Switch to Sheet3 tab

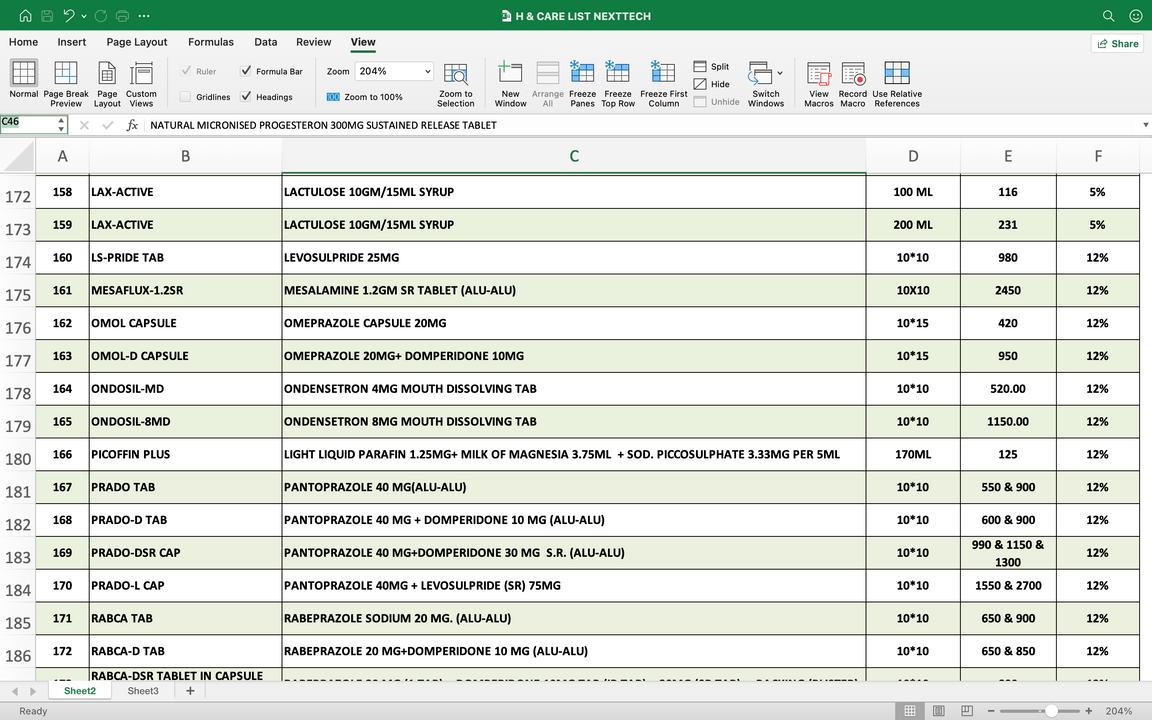click(x=143, y=691)
